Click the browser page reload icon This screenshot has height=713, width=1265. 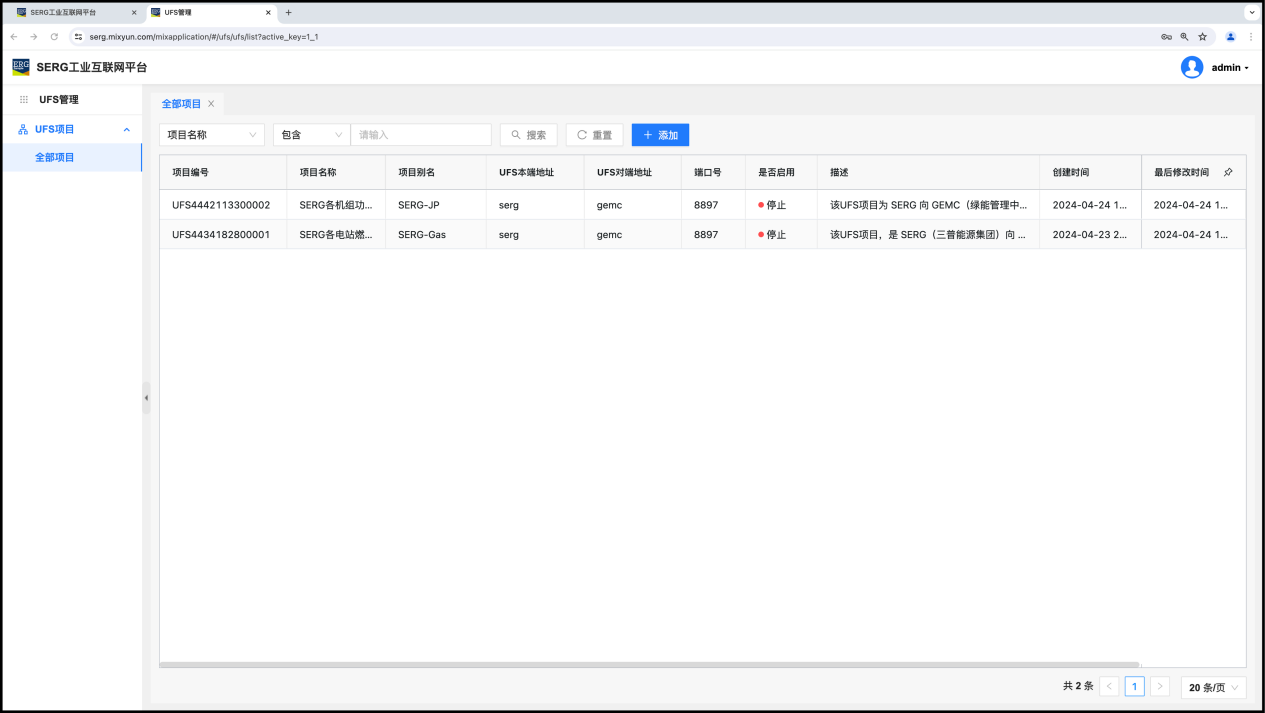coord(54,37)
